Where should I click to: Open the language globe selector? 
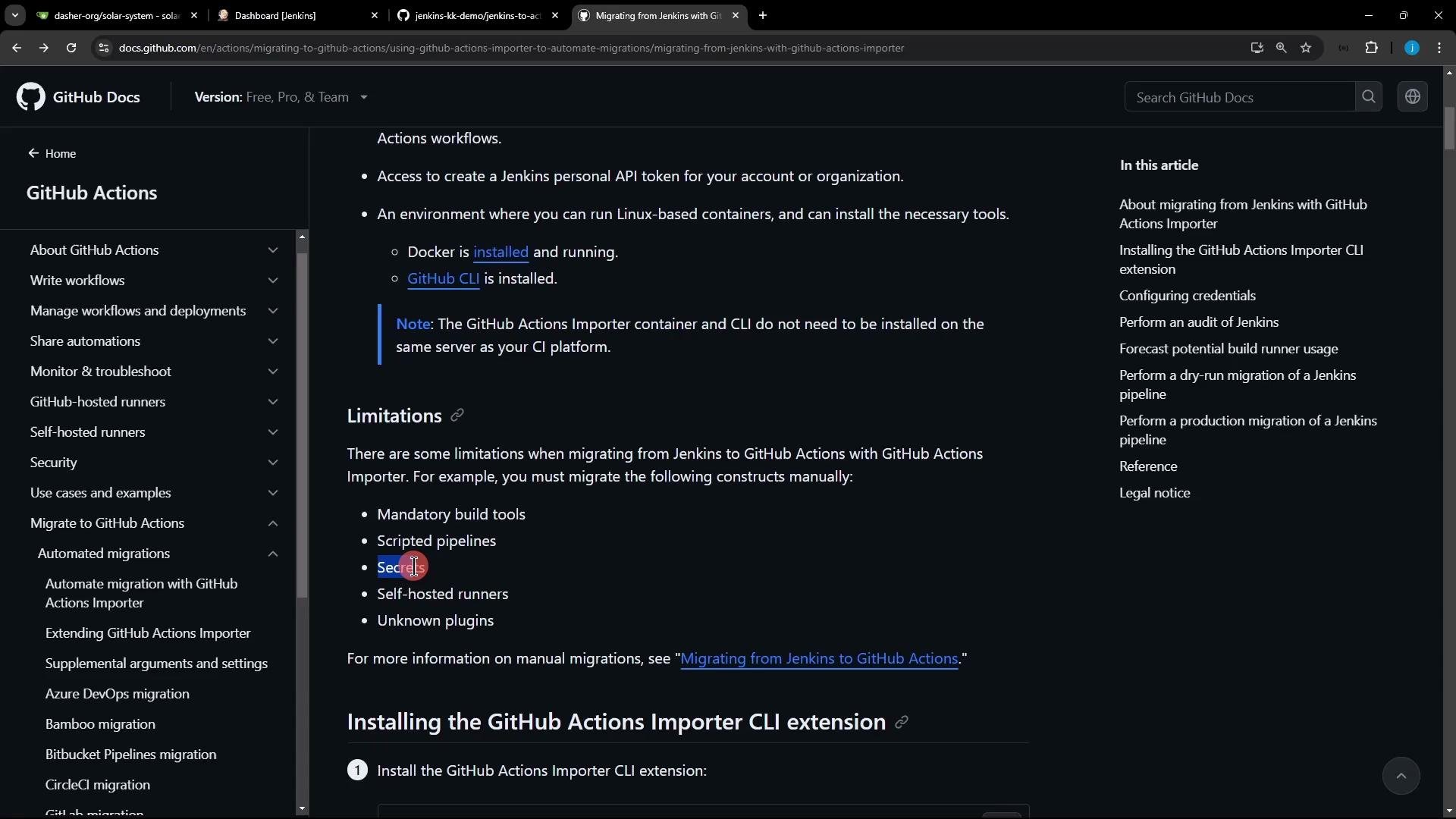coord(1412,97)
